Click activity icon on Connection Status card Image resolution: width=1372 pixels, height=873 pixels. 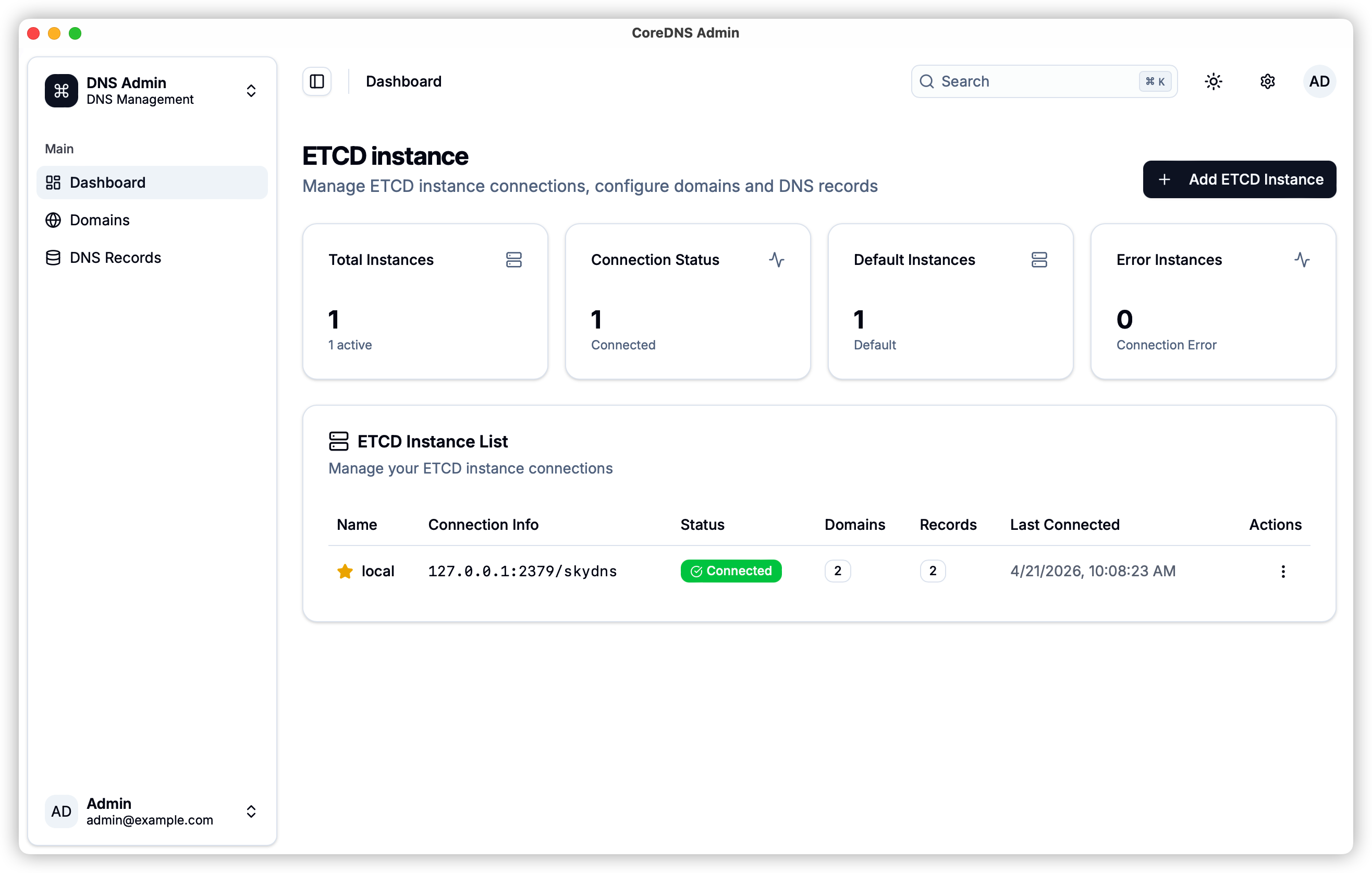click(x=776, y=260)
